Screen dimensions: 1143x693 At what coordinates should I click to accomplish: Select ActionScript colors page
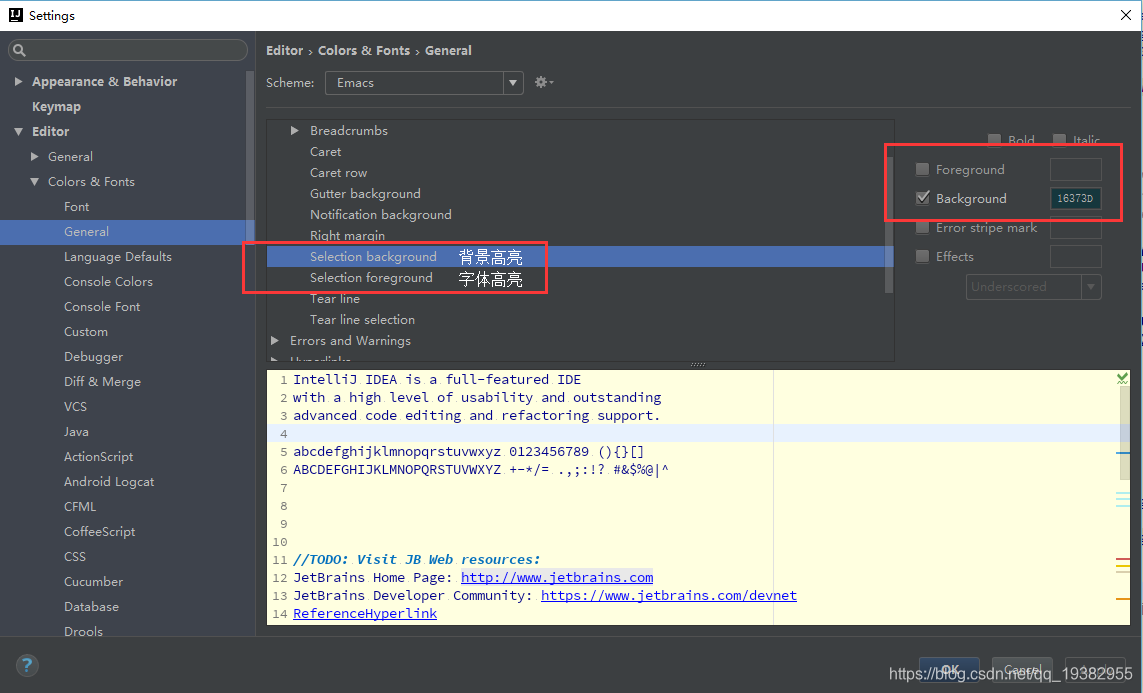pyautogui.click(x=98, y=456)
